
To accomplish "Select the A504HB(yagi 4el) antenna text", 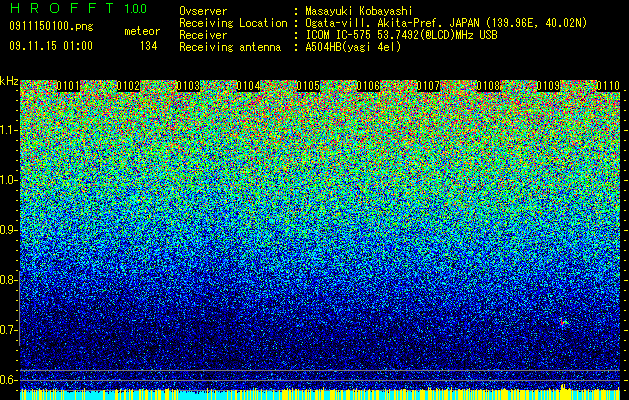I will (353, 47).
